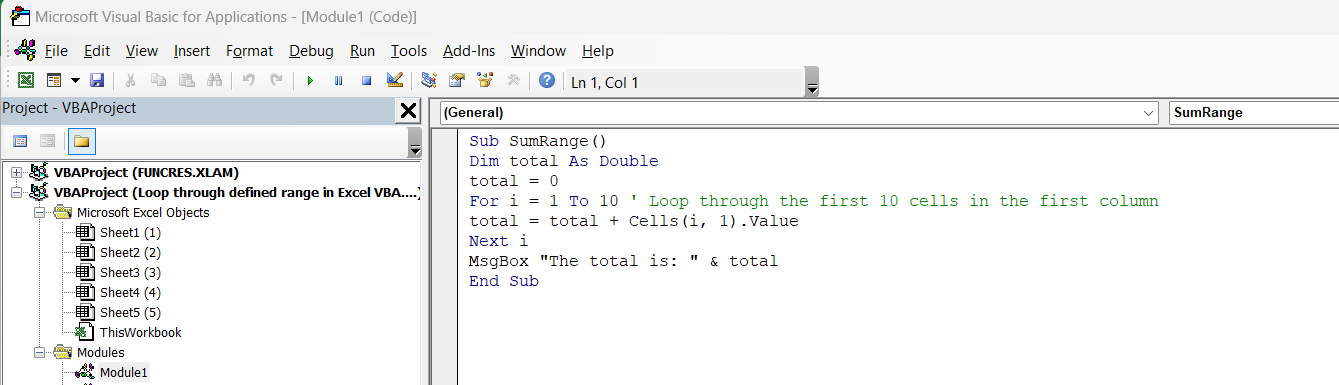Screen dimensions: 1339x385
Task: Open the Object Browser icon
Action: 485,81
